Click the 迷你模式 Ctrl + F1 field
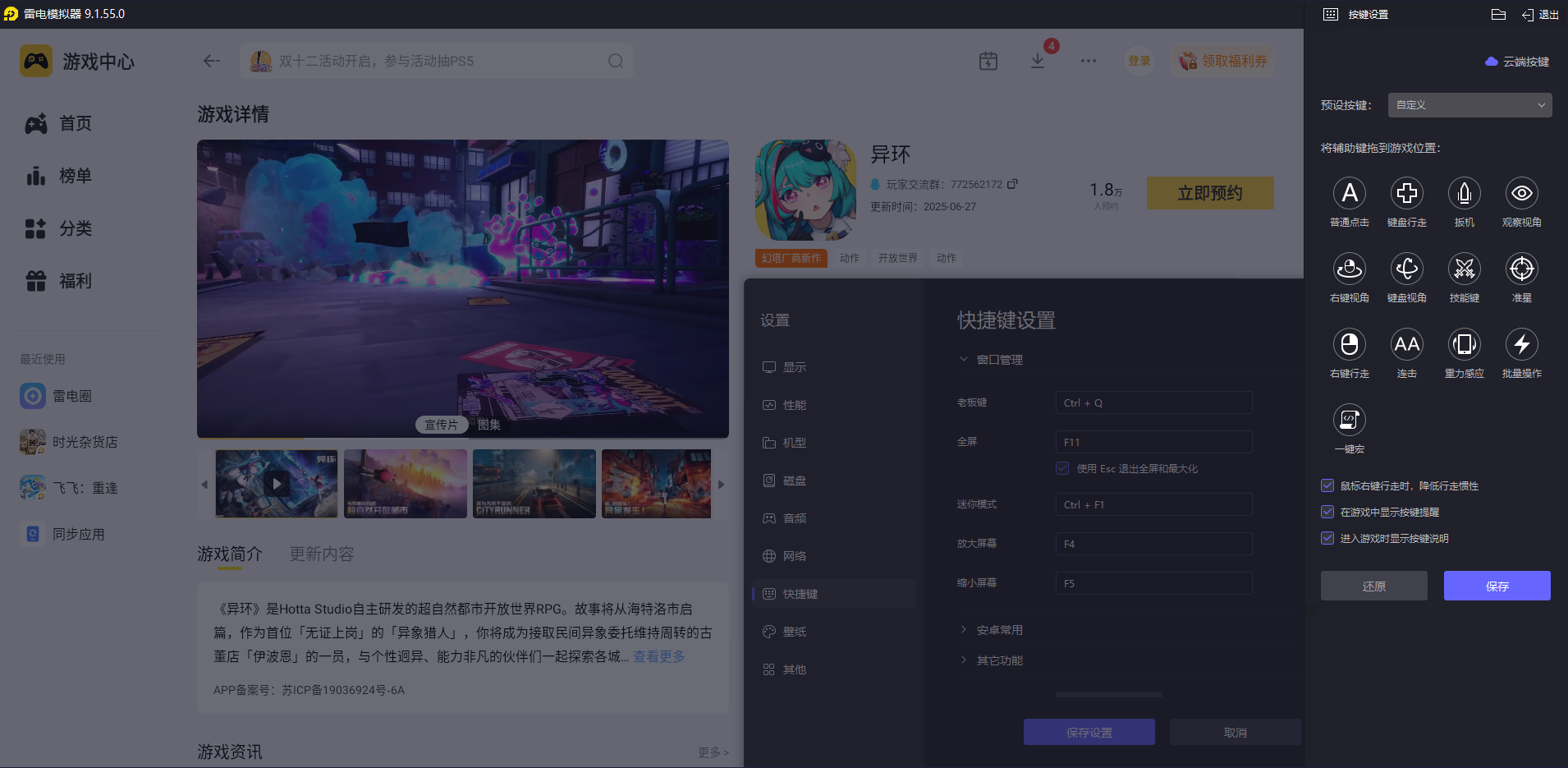The width and height of the screenshot is (1568, 768). point(1153,504)
